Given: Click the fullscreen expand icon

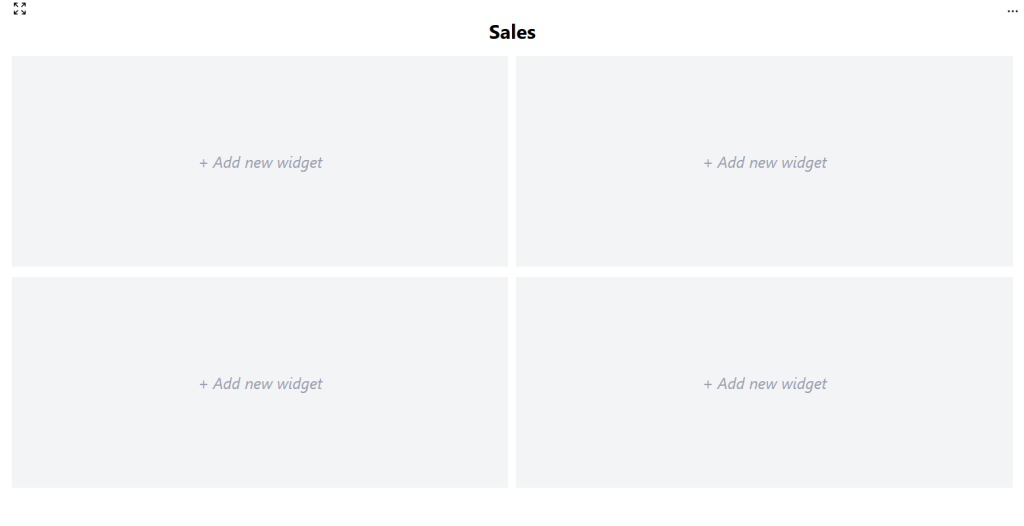Looking at the screenshot, I should 20,9.
